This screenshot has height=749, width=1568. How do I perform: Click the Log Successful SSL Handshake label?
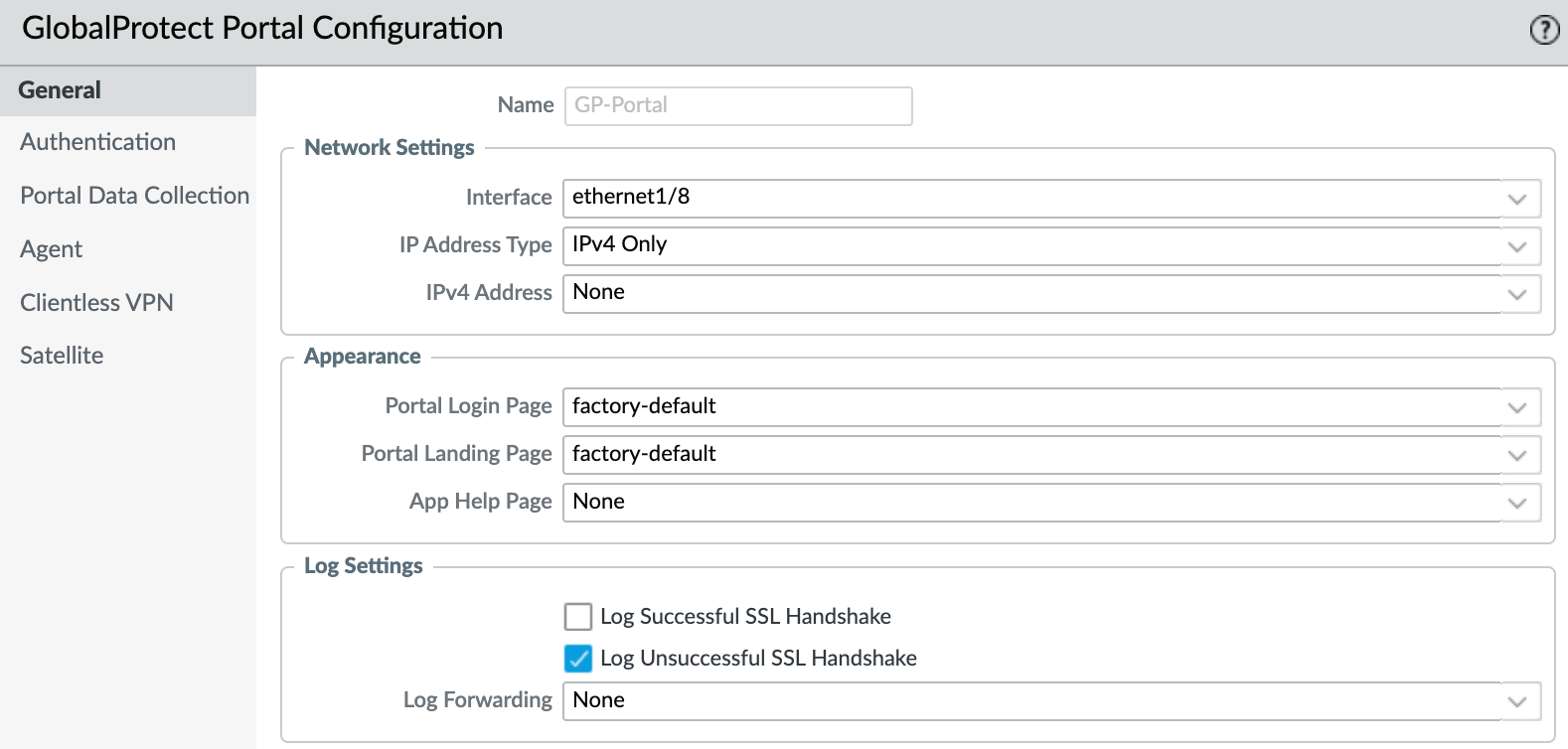pos(745,617)
